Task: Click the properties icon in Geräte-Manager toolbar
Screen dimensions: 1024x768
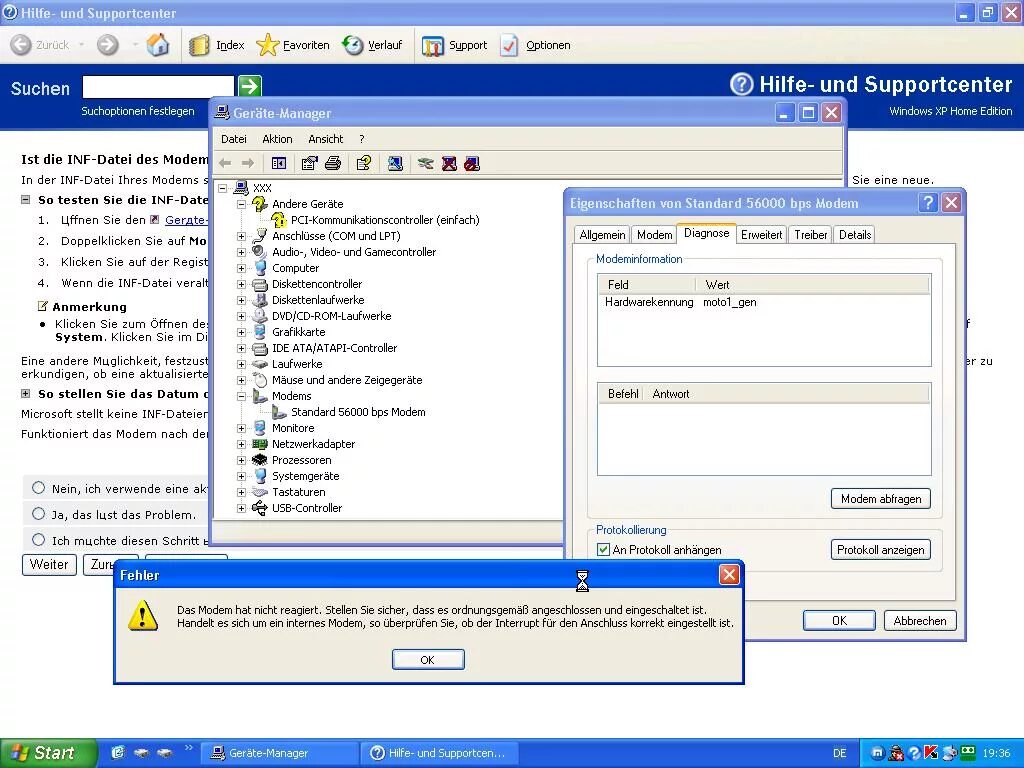Action: 310,163
